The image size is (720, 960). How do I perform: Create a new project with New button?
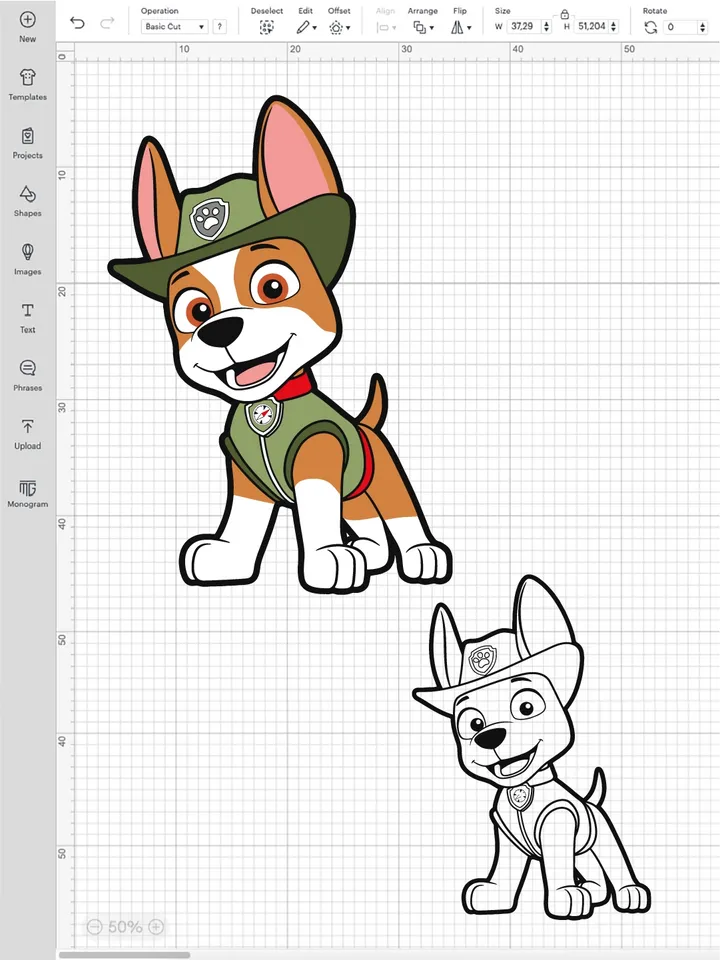coord(27,26)
